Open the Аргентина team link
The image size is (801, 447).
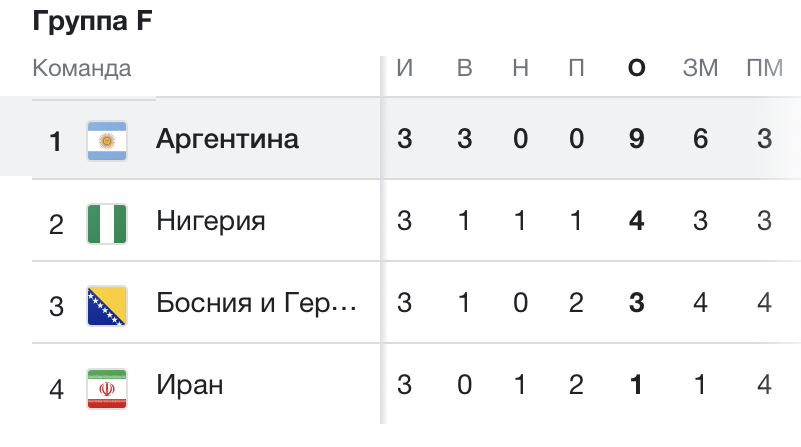tap(227, 139)
